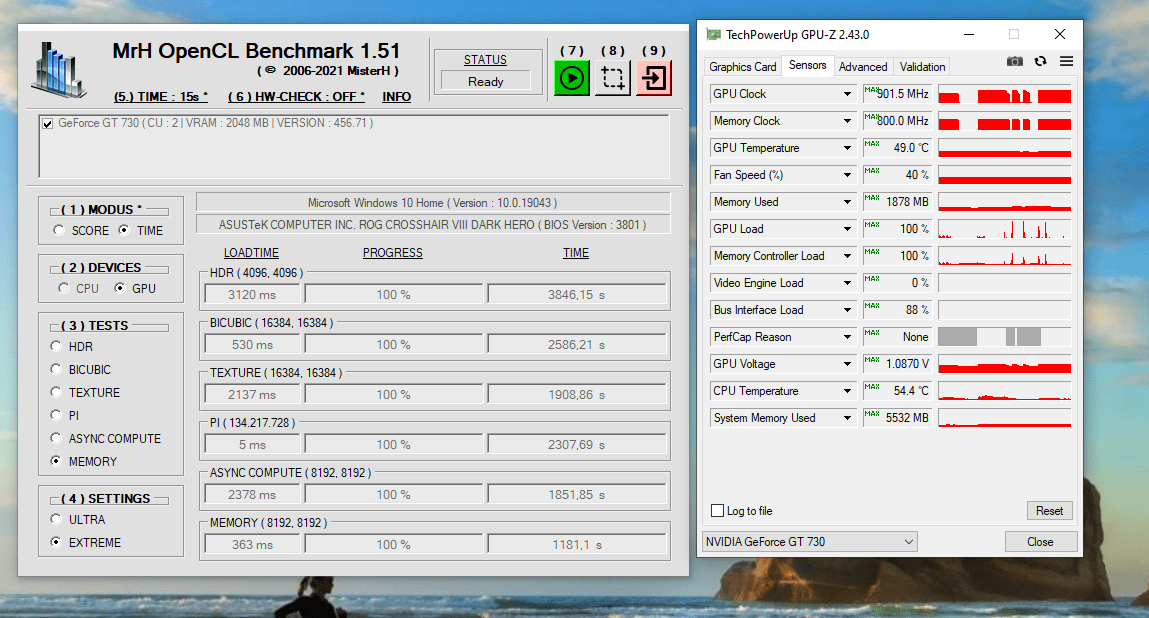Enable the Log to file checkbox
This screenshot has width=1149, height=618.
tap(717, 511)
